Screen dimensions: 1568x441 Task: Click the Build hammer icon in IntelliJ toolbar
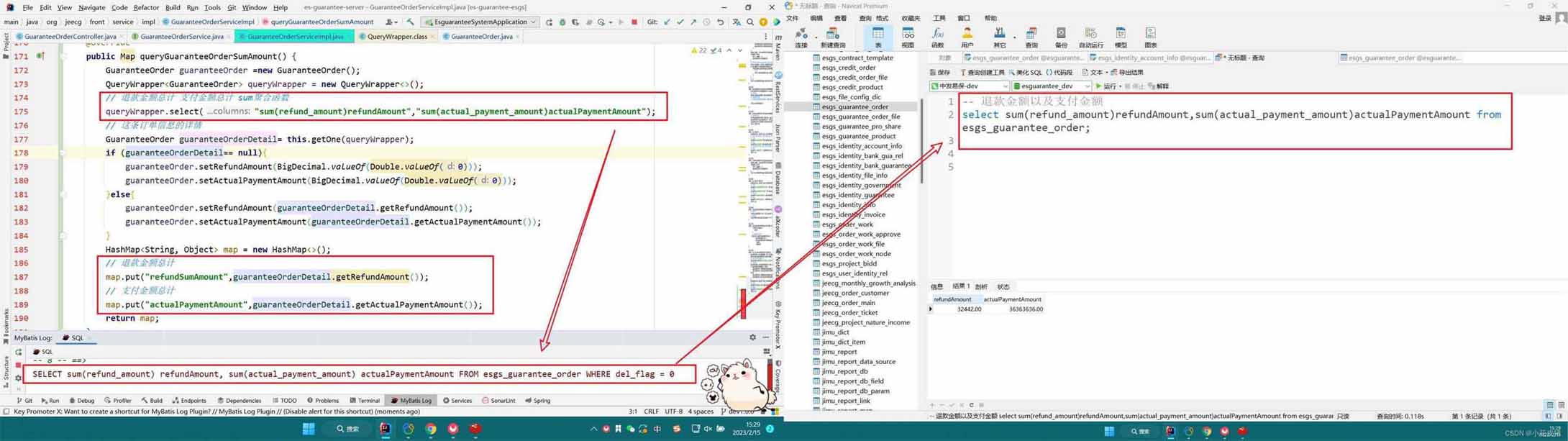point(410,22)
